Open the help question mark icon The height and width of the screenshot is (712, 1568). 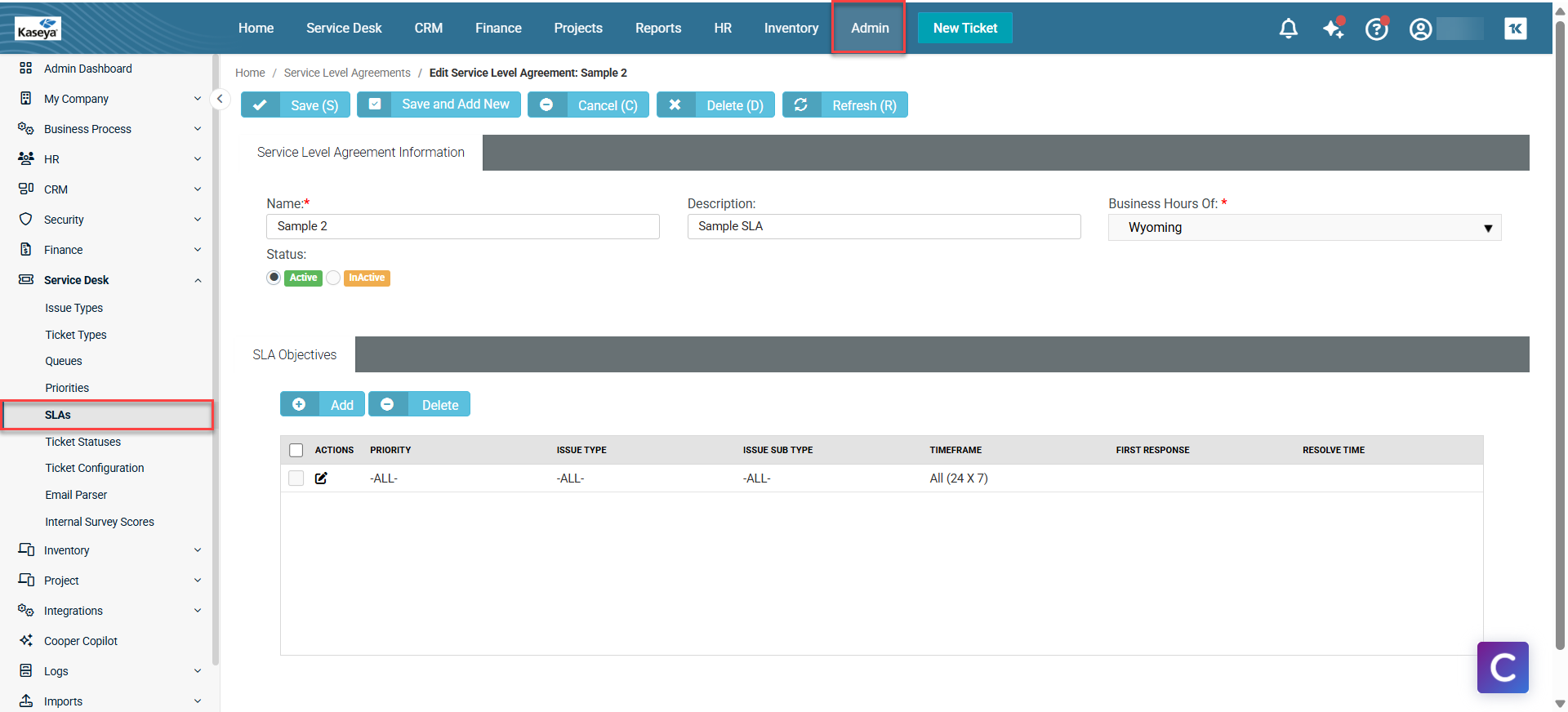point(1377,29)
